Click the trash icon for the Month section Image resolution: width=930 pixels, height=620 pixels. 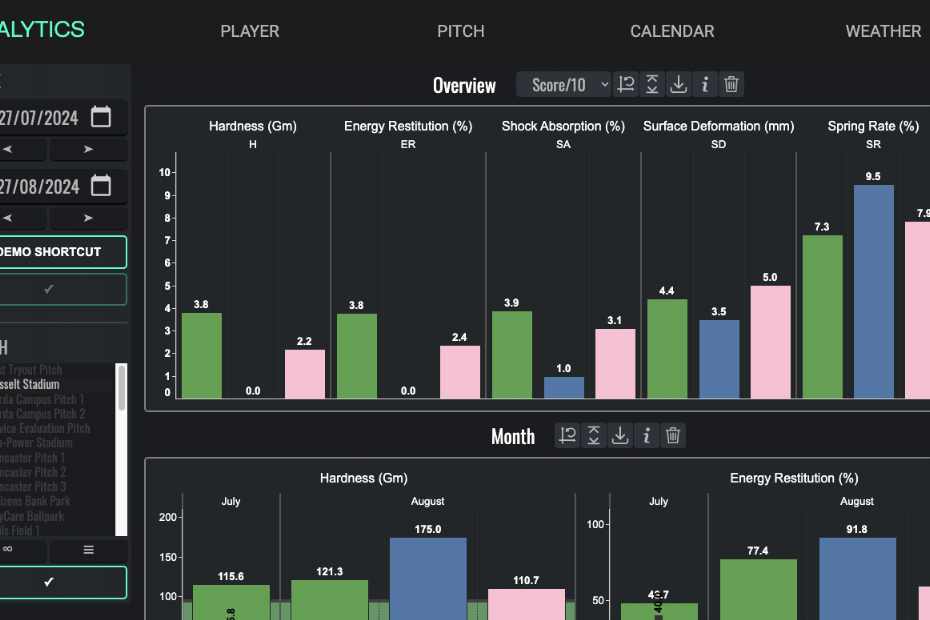(x=672, y=435)
